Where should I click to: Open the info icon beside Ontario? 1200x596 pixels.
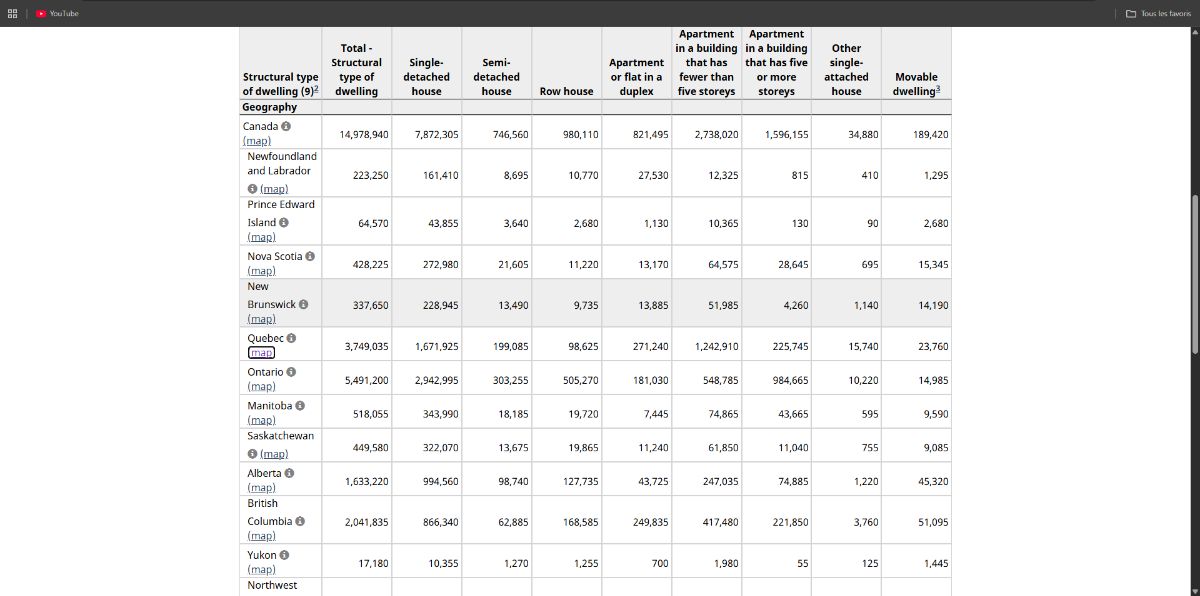coord(291,372)
